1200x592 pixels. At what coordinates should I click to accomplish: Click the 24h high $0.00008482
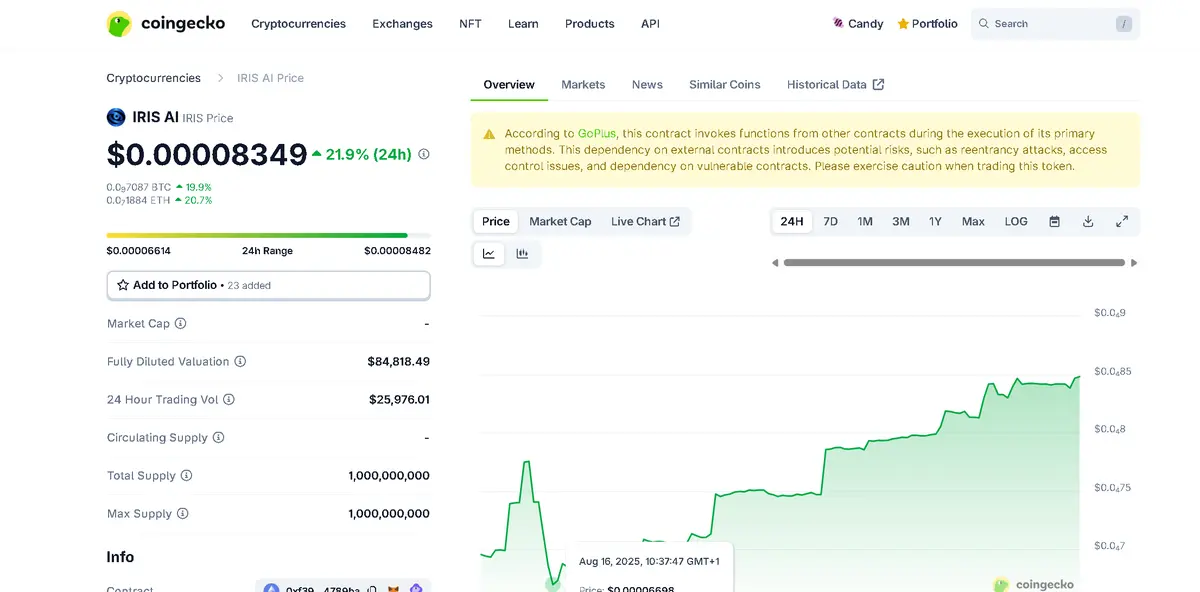pos(398,251)
